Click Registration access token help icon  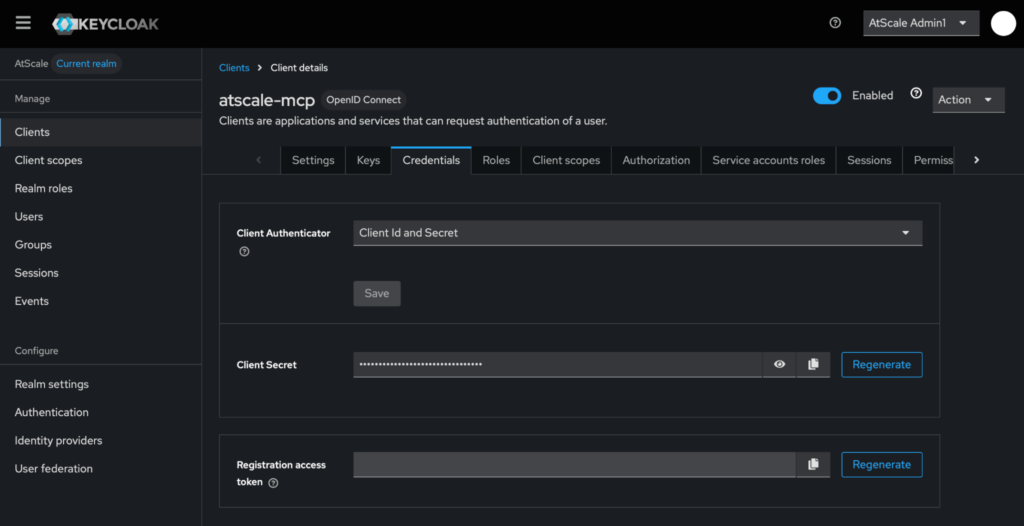click(274, 483)
